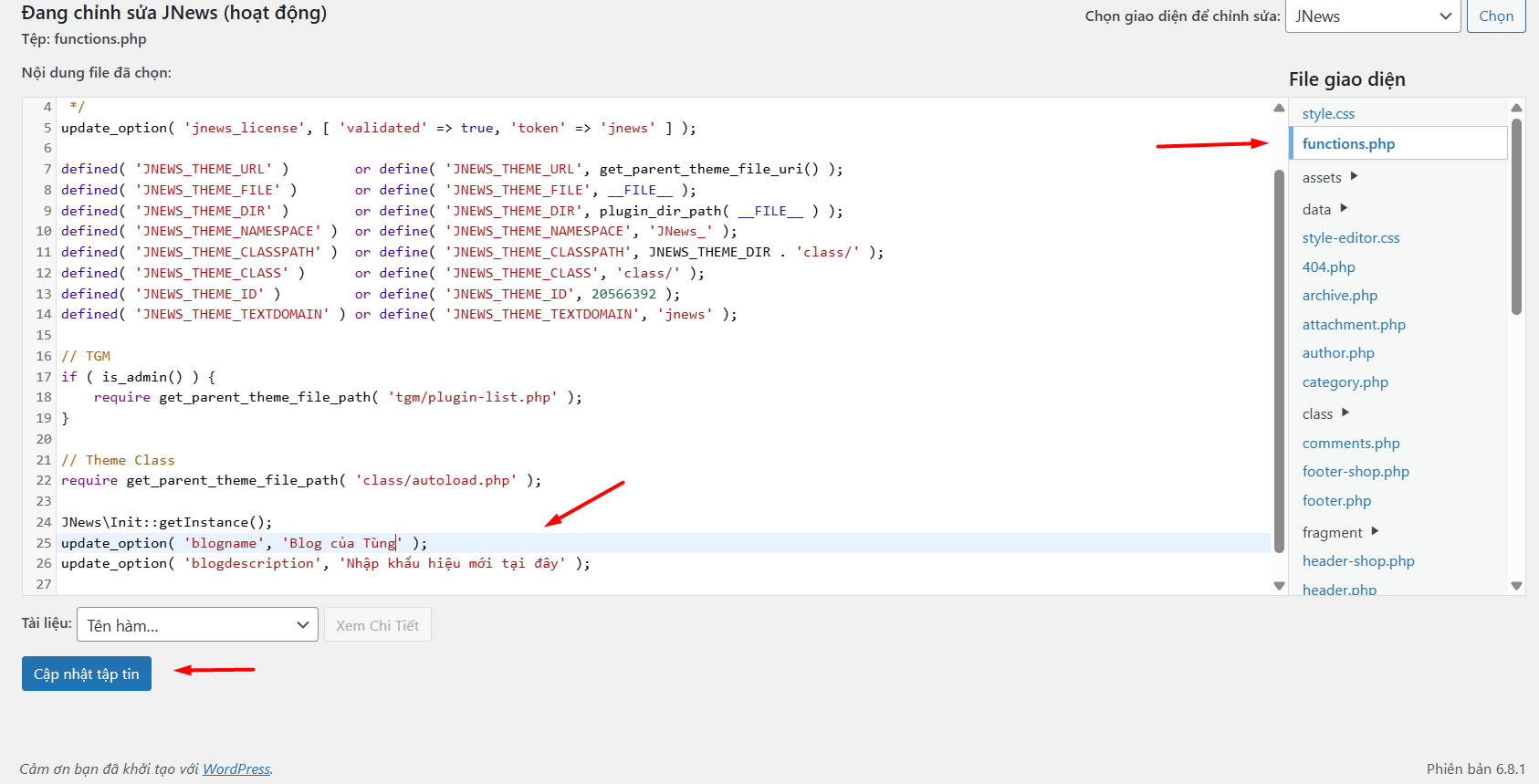Screen dimensions: 1539x784
Task: Open footer-shop.php theme file
Action: tap(1356, 472)
